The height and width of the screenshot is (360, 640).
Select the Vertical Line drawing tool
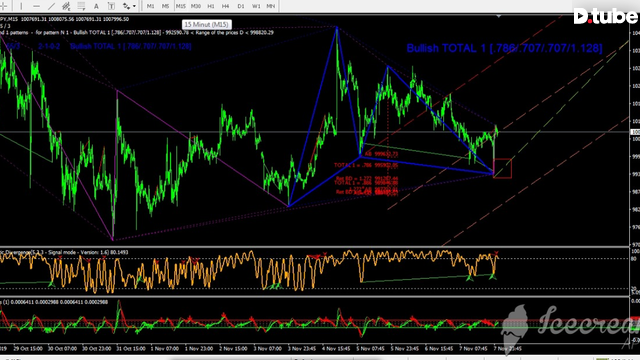(21, 6)
